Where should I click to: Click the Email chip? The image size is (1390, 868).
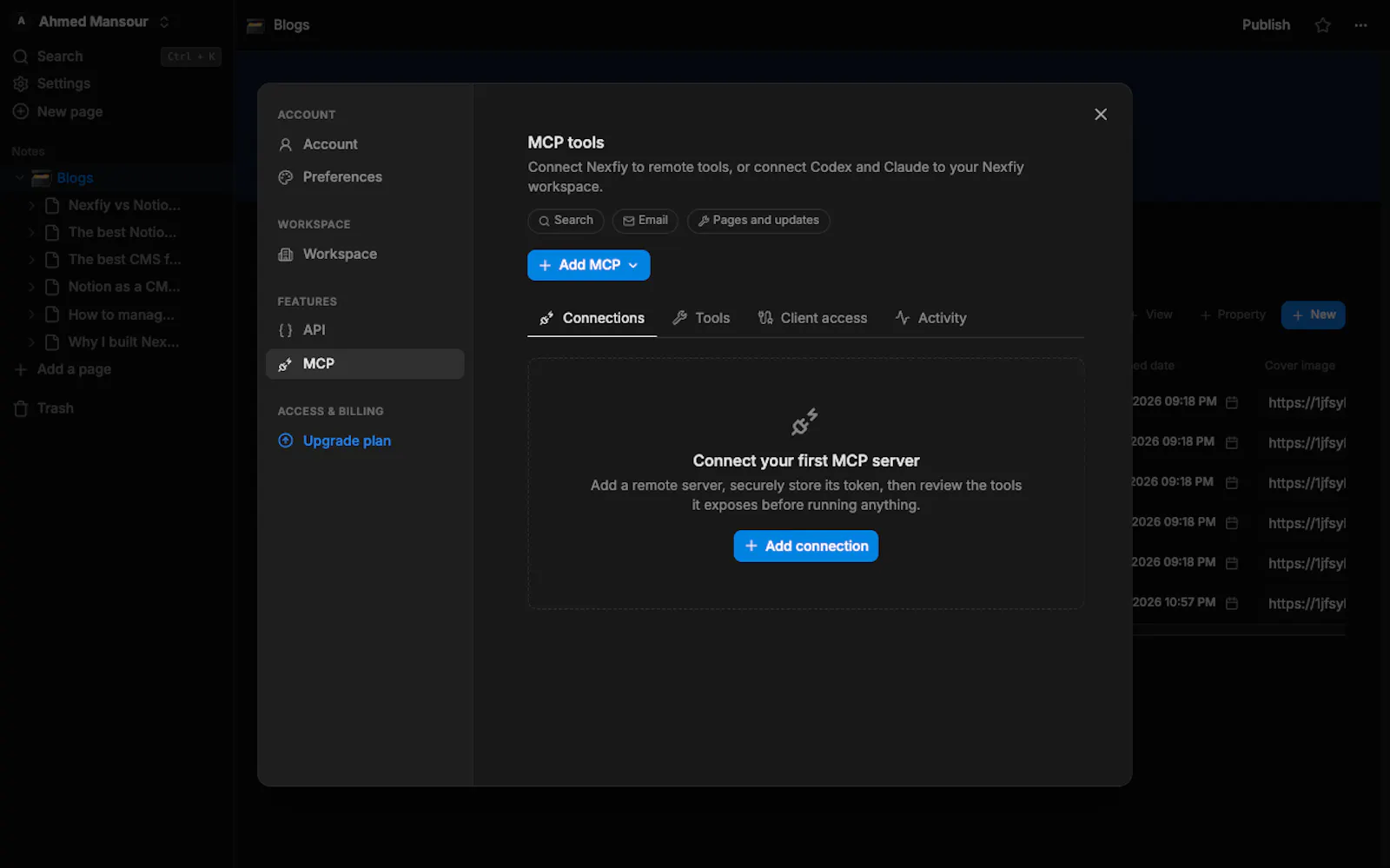(x=645, y=221)
